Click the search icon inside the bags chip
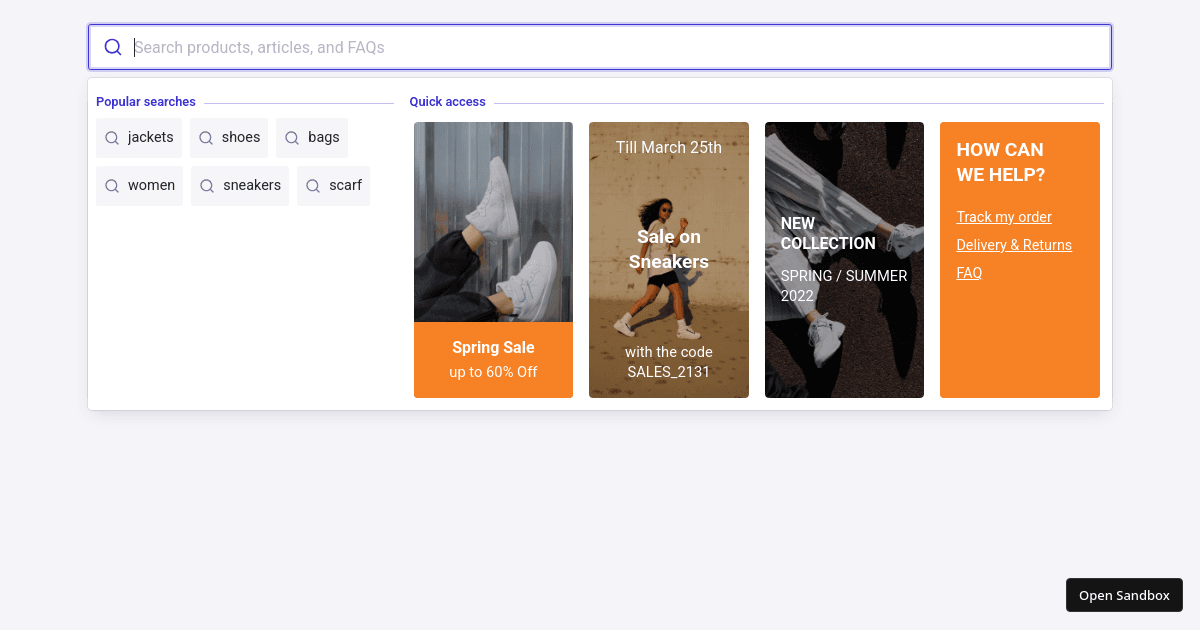The image size is (1200, 630). (291, 137)
